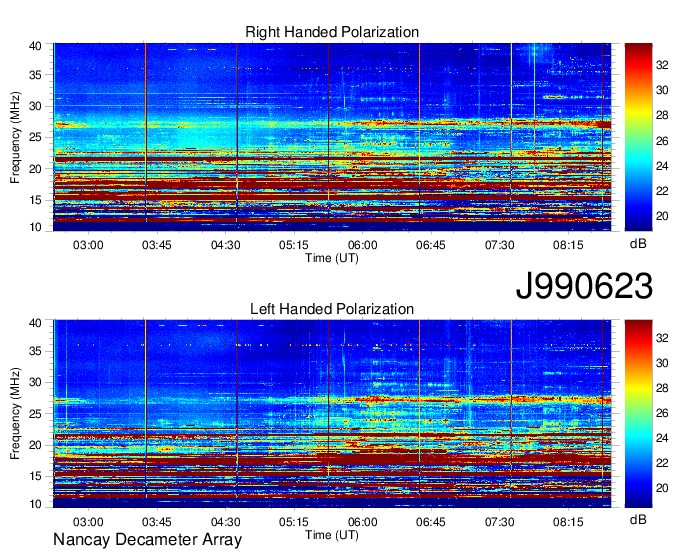The image size is (680, 552).
Task: Click the 30 MHz frequency tick of Left Handed plot
Action: 35,382
